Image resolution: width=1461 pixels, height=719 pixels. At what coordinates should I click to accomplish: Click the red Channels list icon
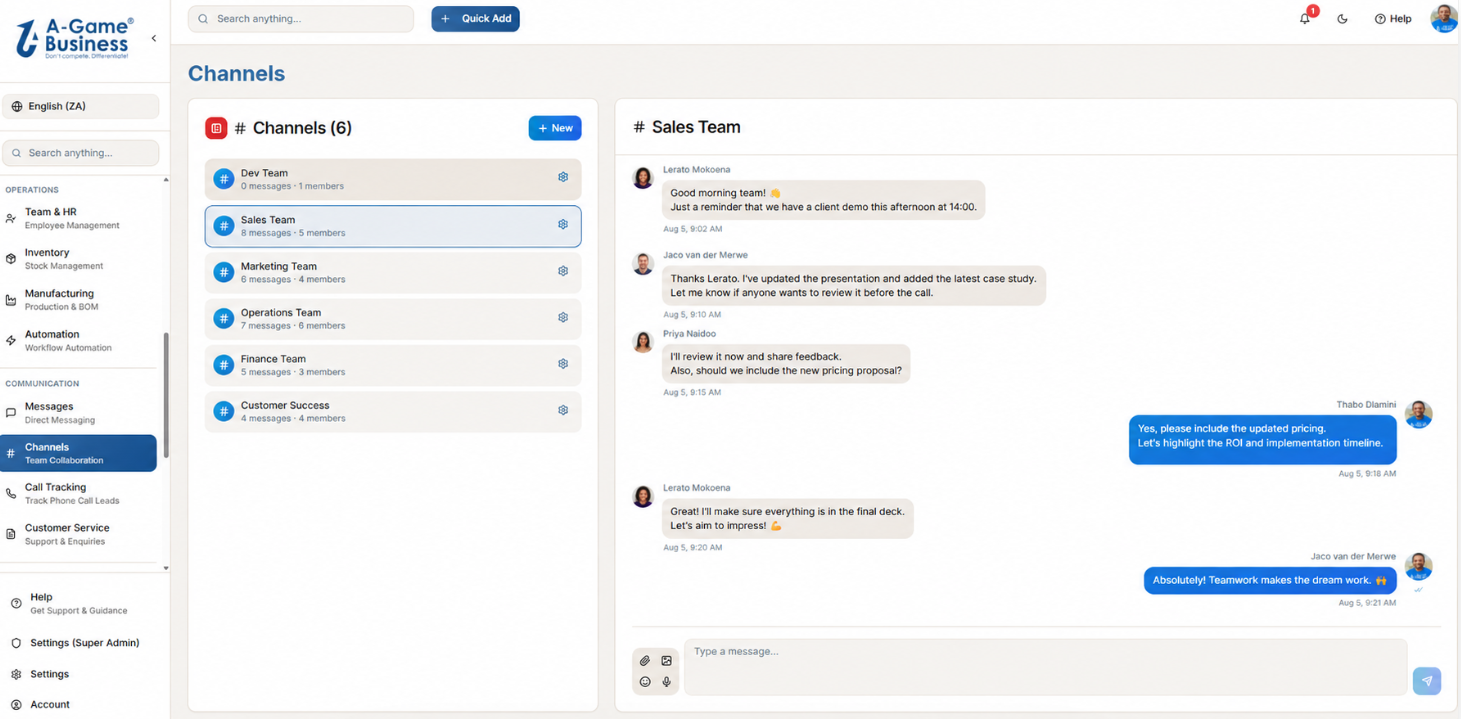point(216,128)
